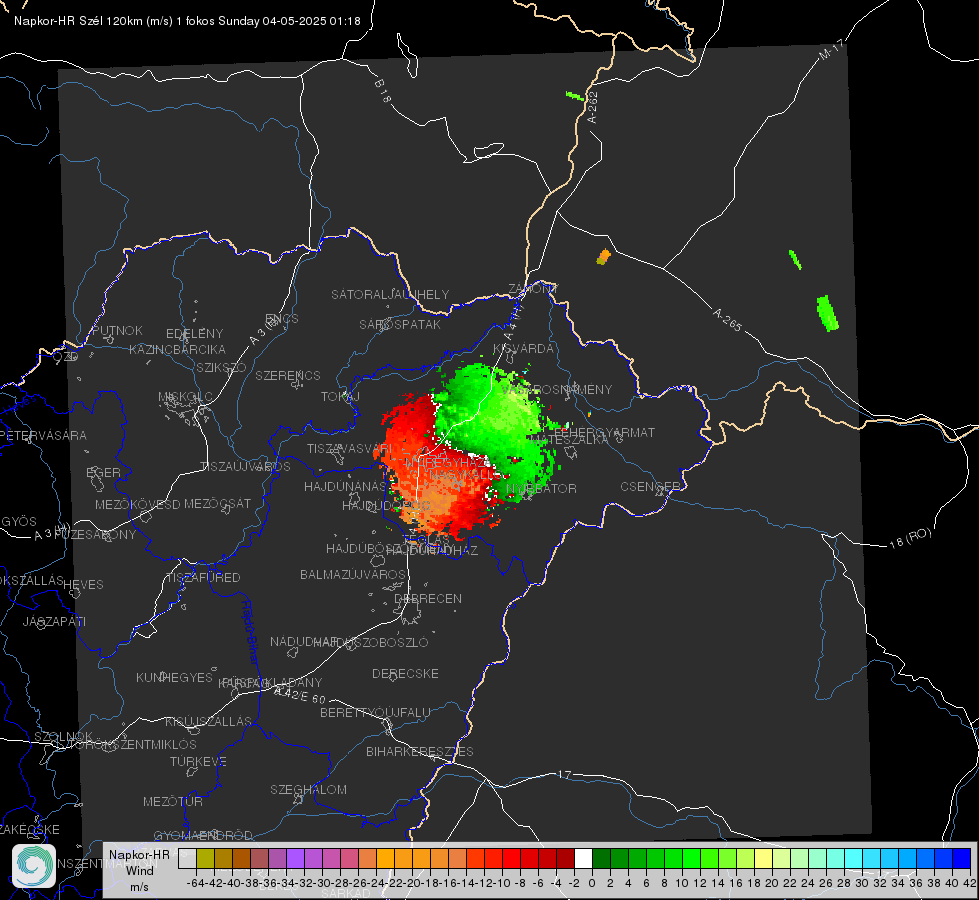Image resolution: width=979 pixels, height=900 pixels.
Task: Click the A-265 road label
Action: (727, 320)
